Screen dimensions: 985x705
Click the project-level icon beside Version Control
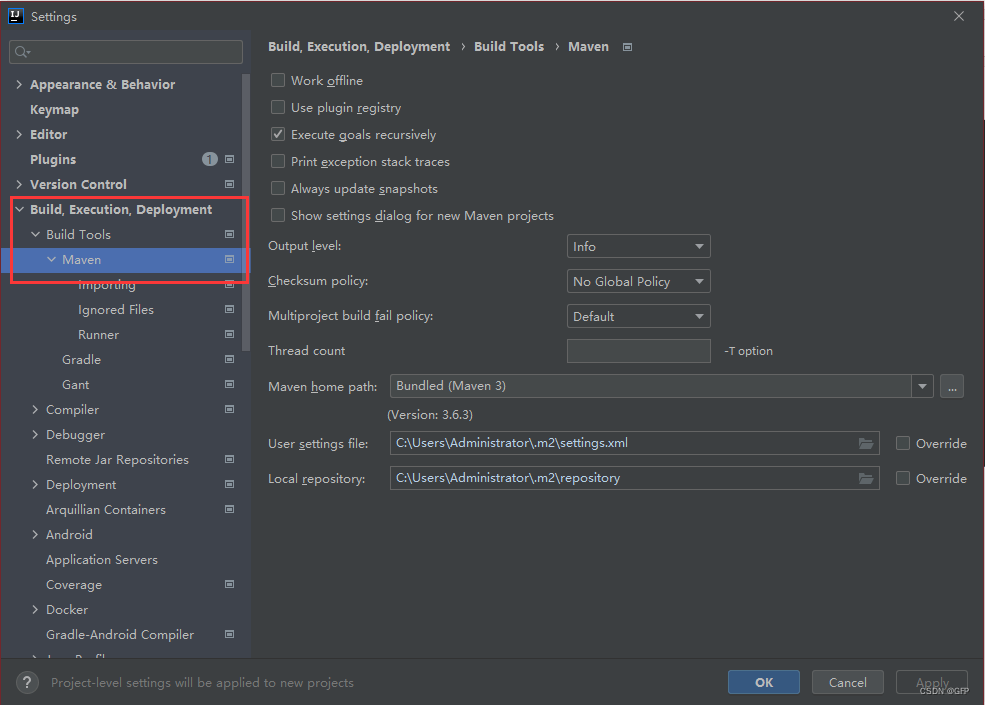(x=229, y=184)
